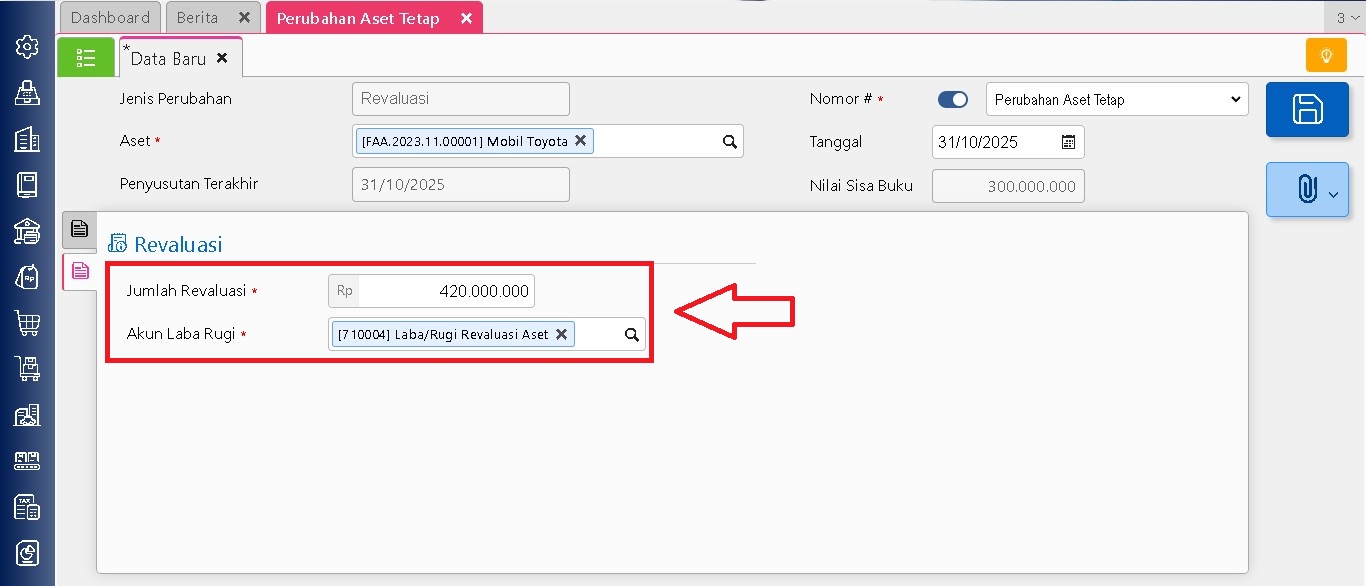This screenshot has width=1366, height=586.
Task: Open the Perubahan Aset Tetap numbering dropdown
Action: [x=1116, y=100]
